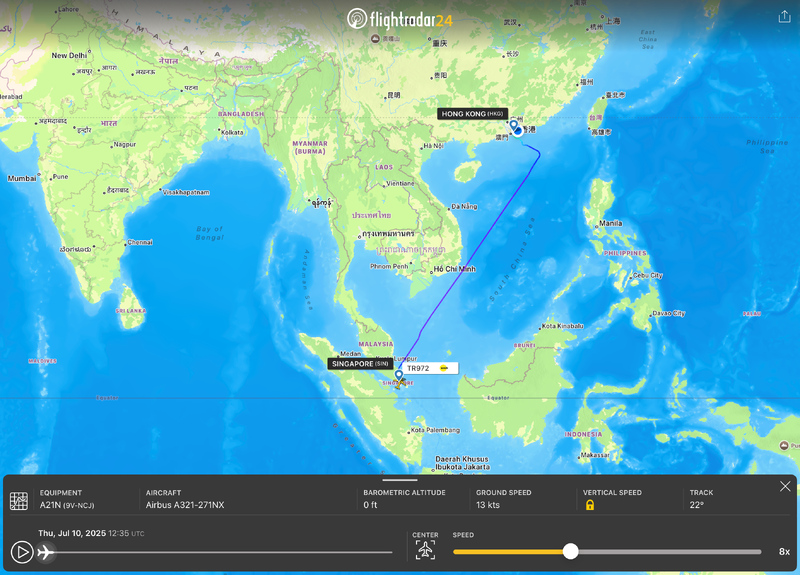This screenshot has height=575, width=800.
Task: Click the A21N (9V-NCJ) equipment text
Action: [x=67, y=505]
